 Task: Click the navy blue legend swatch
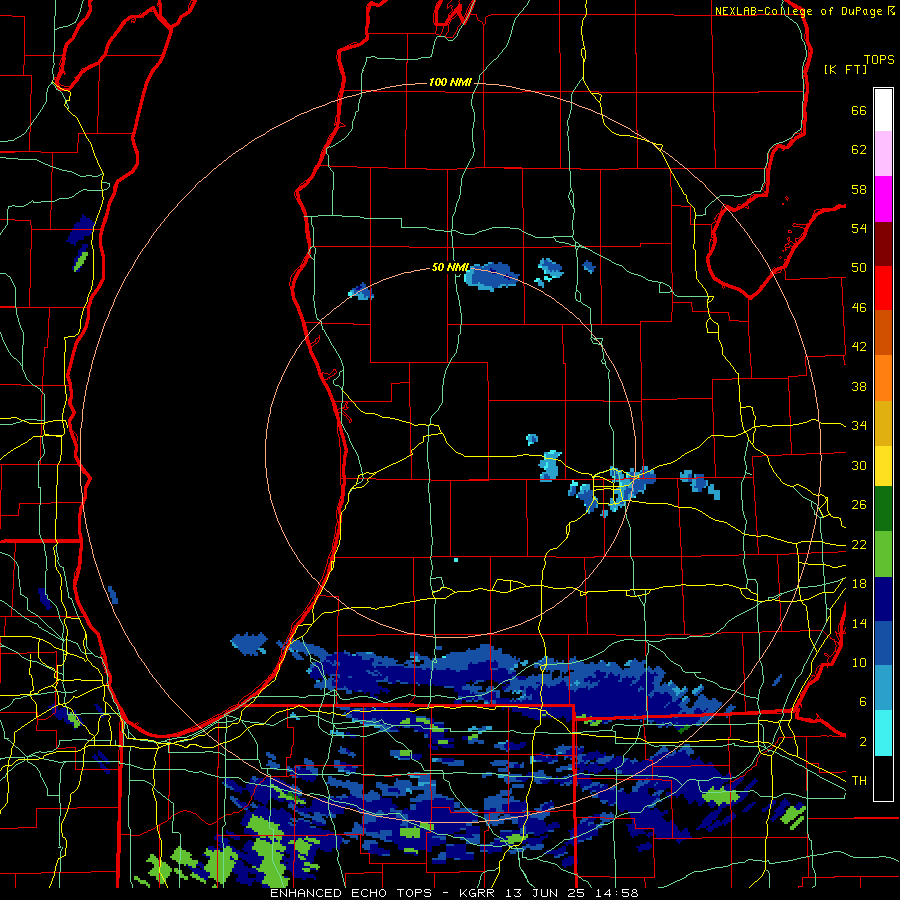click(883, 599)
